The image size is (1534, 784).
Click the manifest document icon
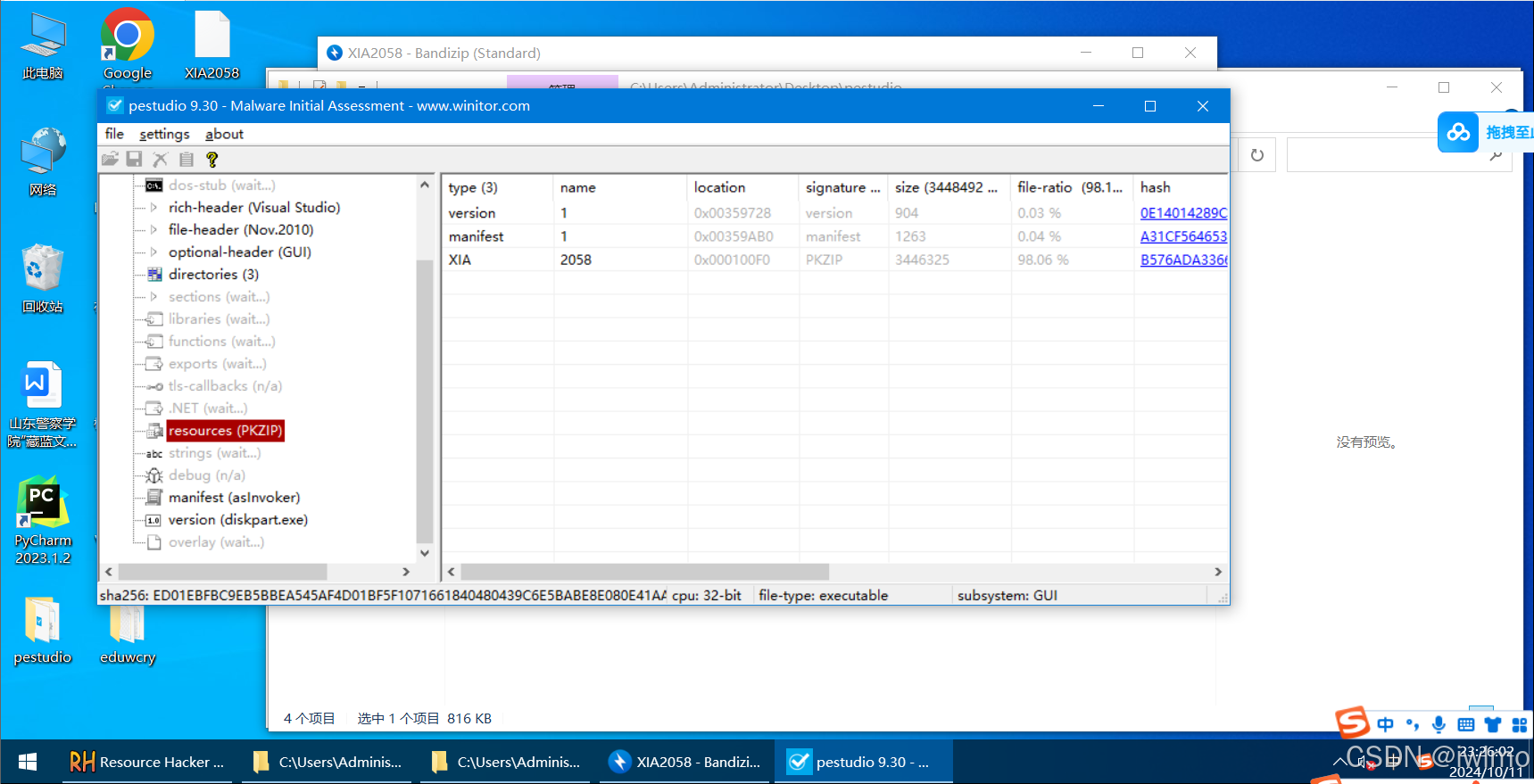click(154, 498)
